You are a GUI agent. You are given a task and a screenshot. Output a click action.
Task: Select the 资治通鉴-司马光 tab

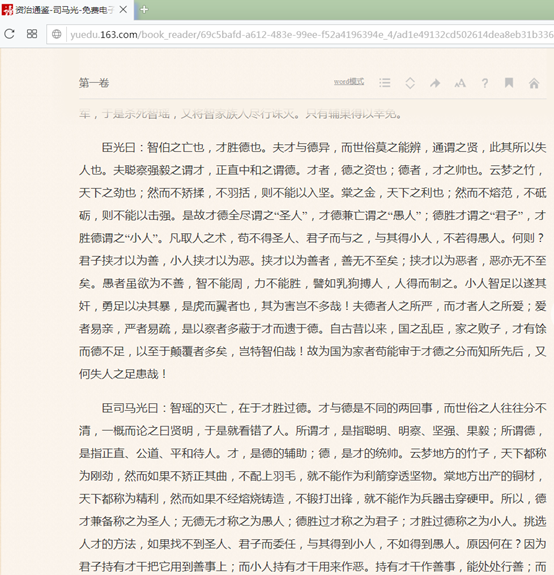pos(66,10)
